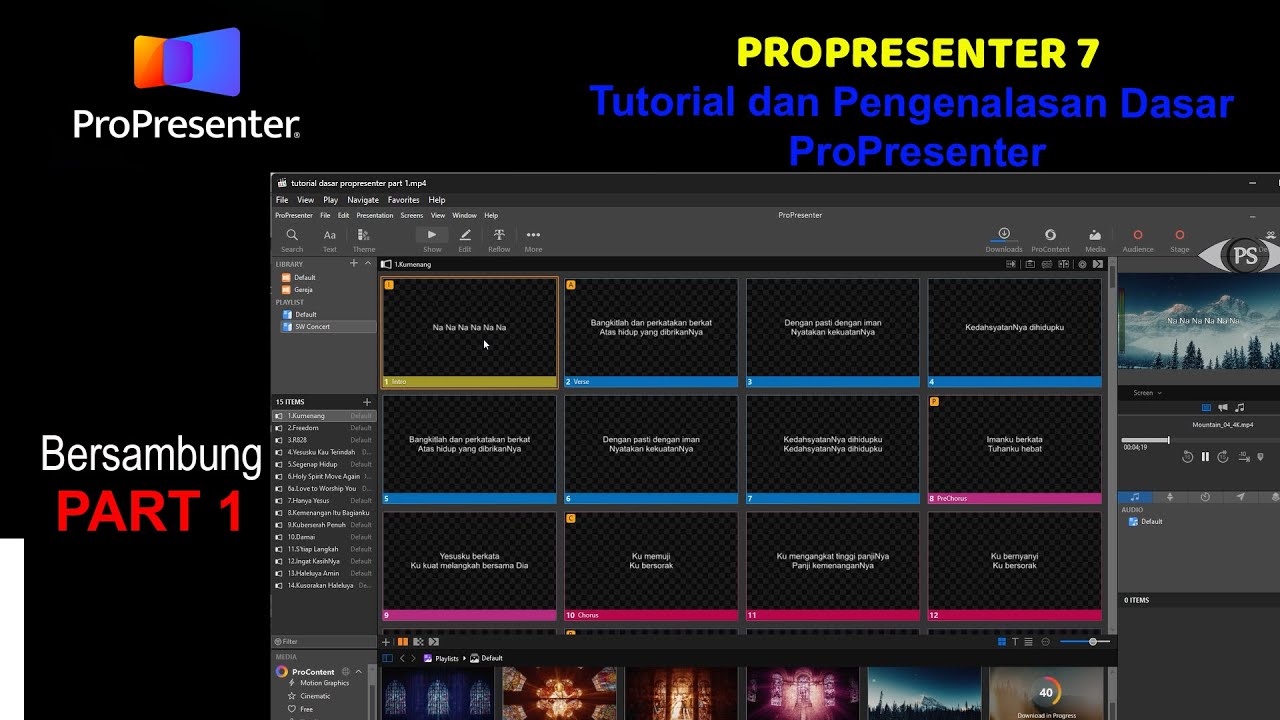
Task: Open Navigate menu in the video player
Action: click(x=363, y=200)
